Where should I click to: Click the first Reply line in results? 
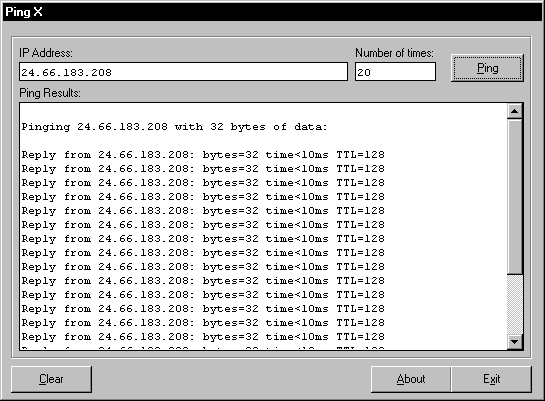[x=203, y=155]
